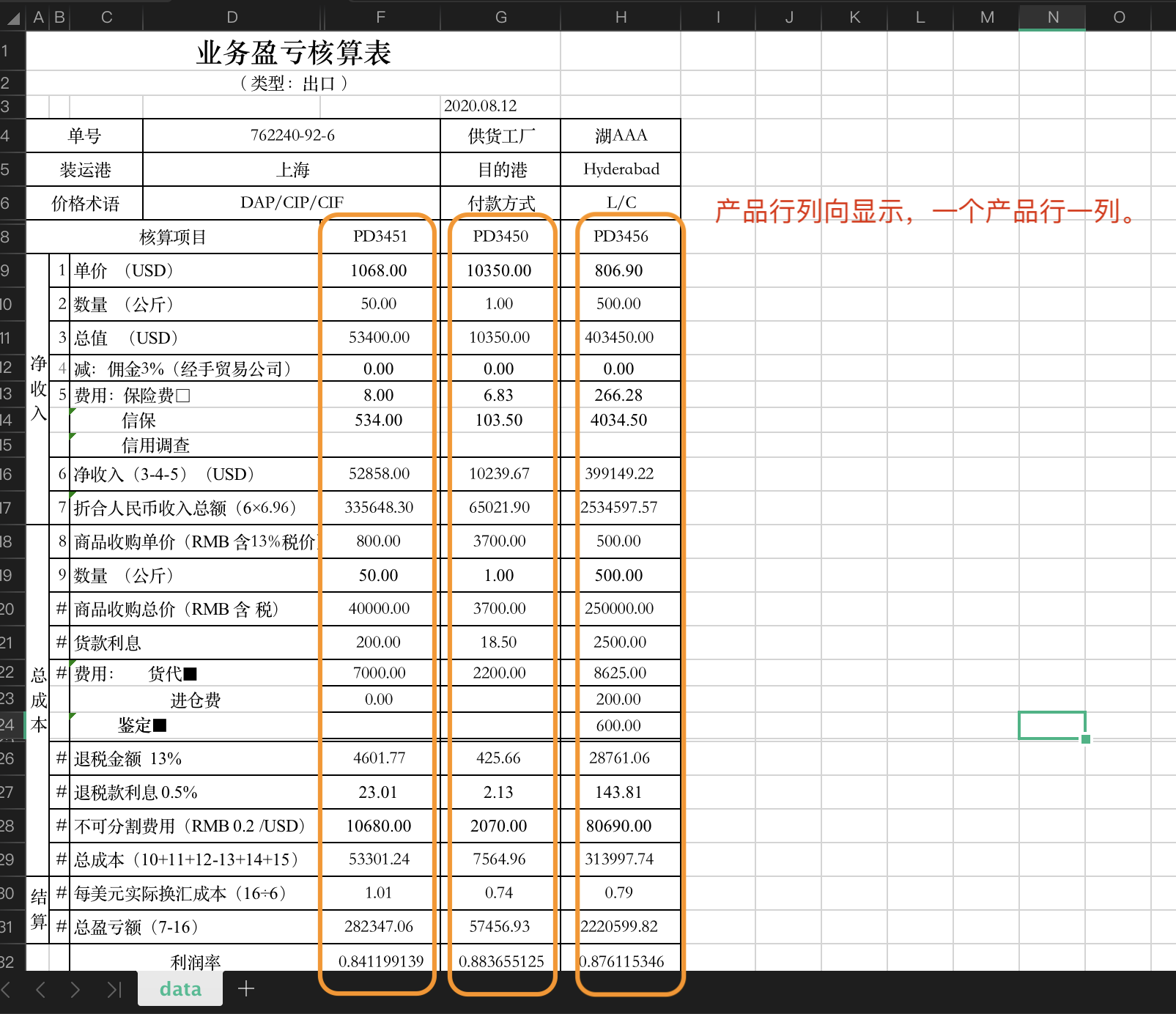Check the 保险费 empty checkbox
Image resolution: width=1176 pixels, height=1014 pixels.
(x=183, y=396)
